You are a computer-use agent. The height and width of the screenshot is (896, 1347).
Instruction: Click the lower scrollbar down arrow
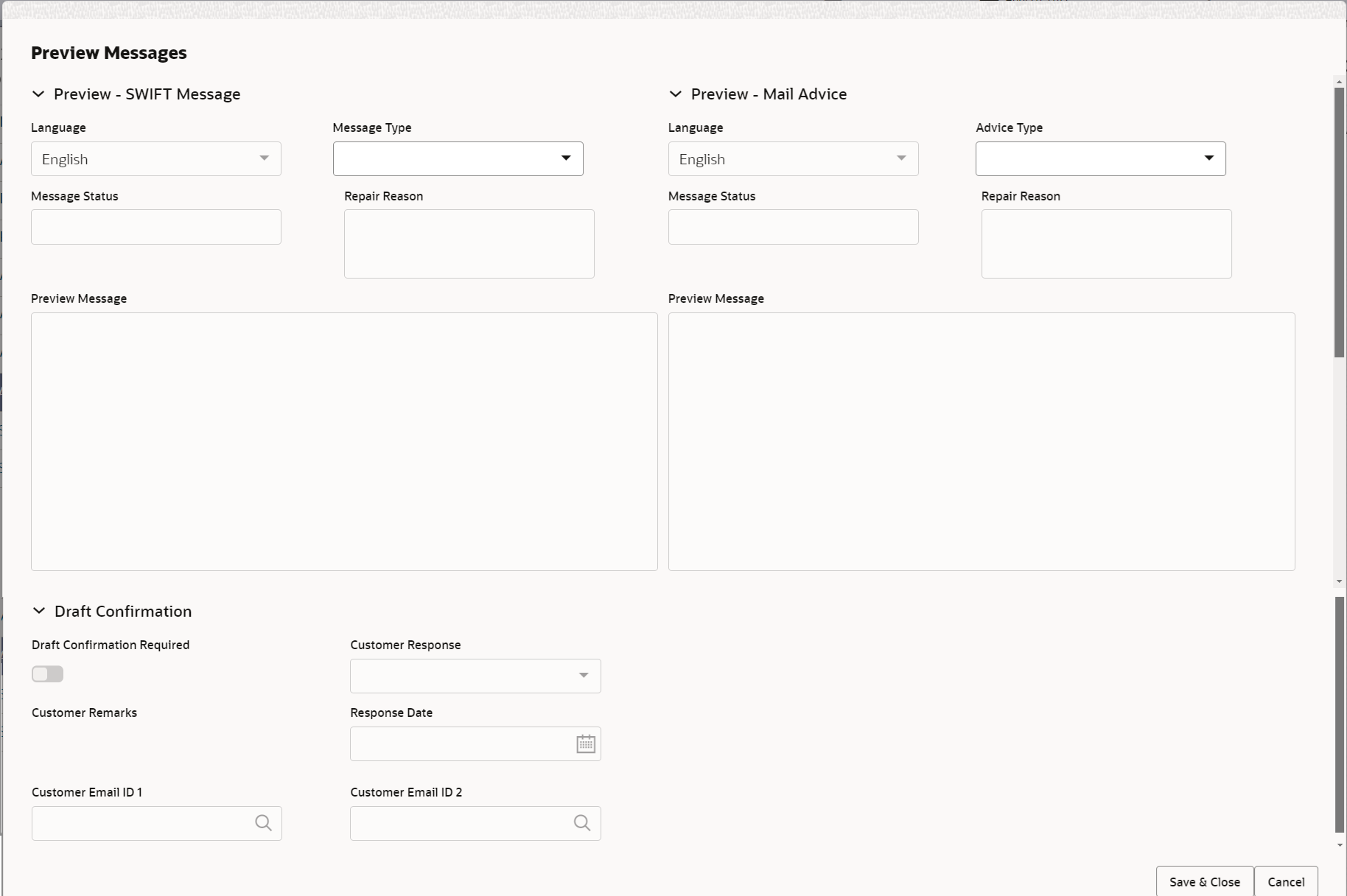point(1339,845)
